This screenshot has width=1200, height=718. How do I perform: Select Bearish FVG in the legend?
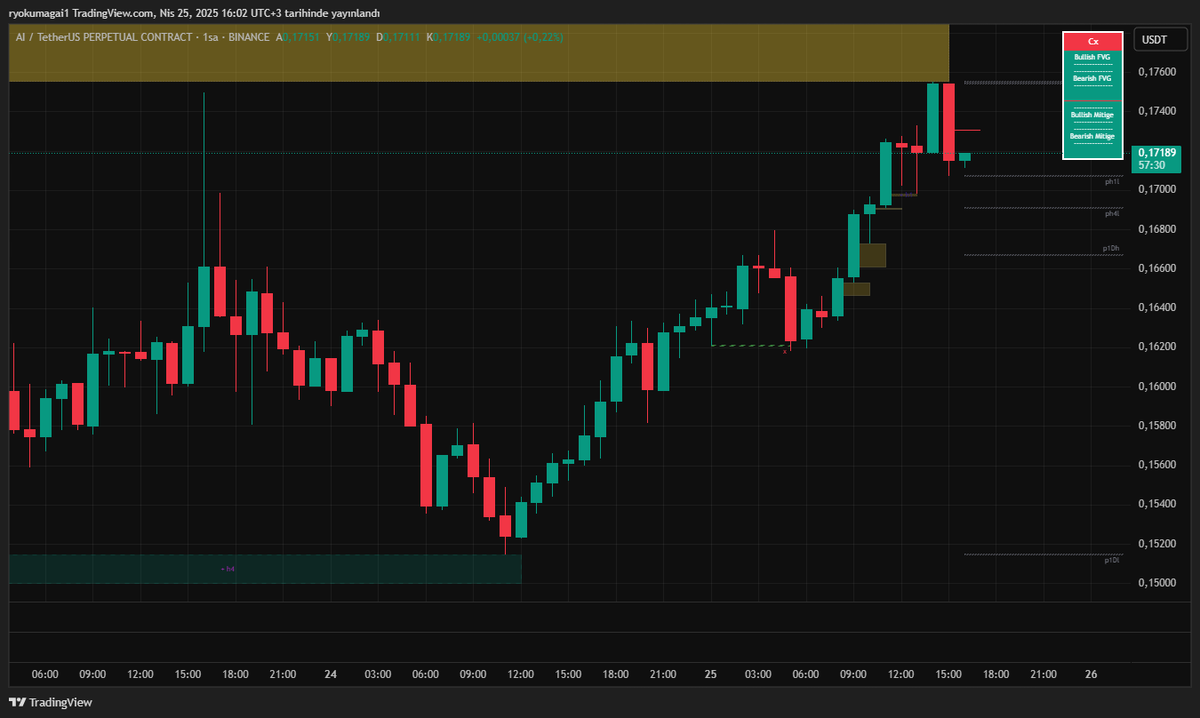coord(1092,77)
